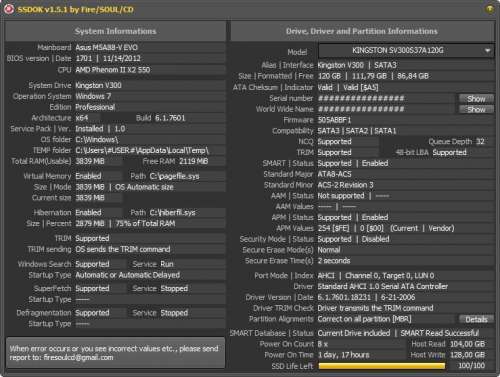Click Port Mode AHCI channel value
Screen dimensions: 500x377
[x=376, y=276]
